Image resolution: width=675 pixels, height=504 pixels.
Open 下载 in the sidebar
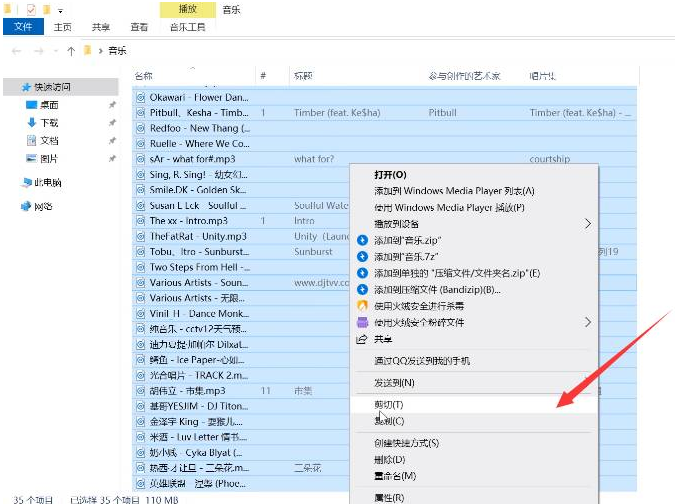click(x=49, y=123)
